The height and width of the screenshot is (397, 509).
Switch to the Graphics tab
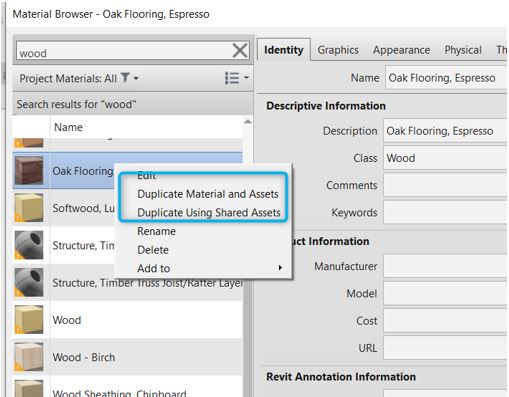(x=338, y=50)
